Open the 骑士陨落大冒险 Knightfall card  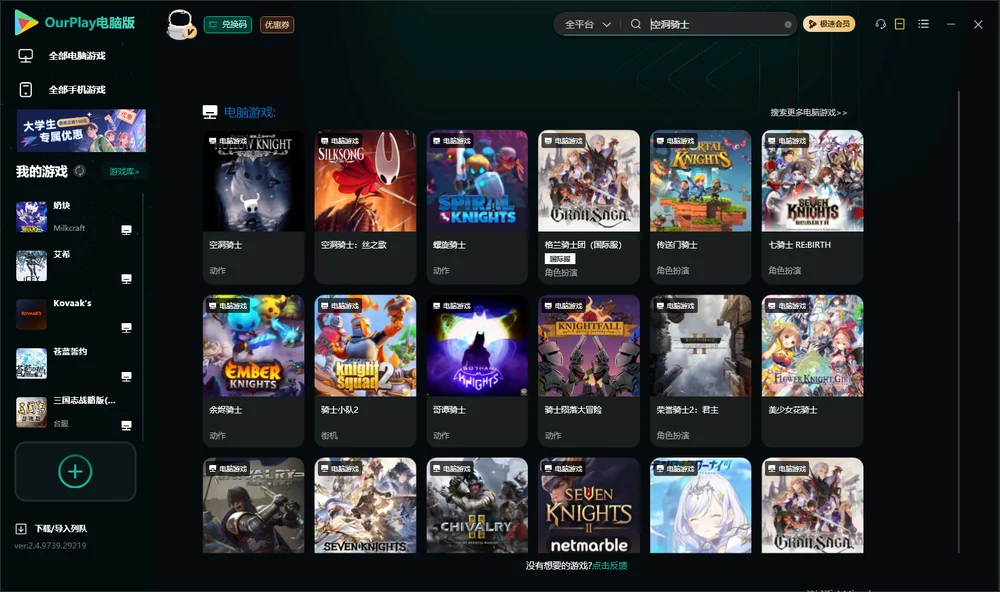click(589, 371)
